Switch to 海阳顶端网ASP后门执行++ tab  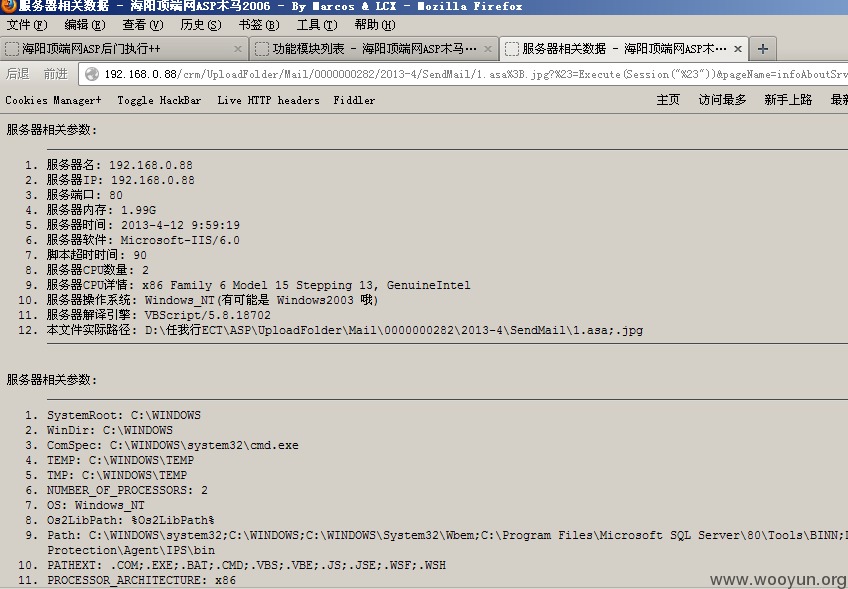click(x=124, y=49)
